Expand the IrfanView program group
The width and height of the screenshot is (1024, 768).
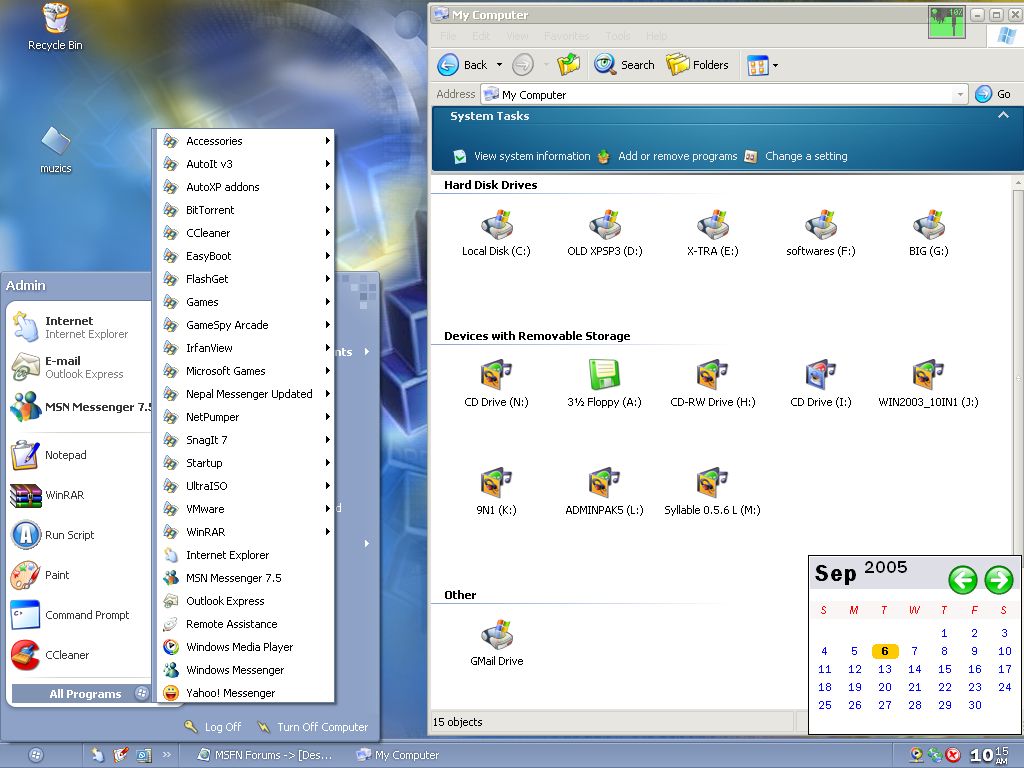(x=246, y=348)
